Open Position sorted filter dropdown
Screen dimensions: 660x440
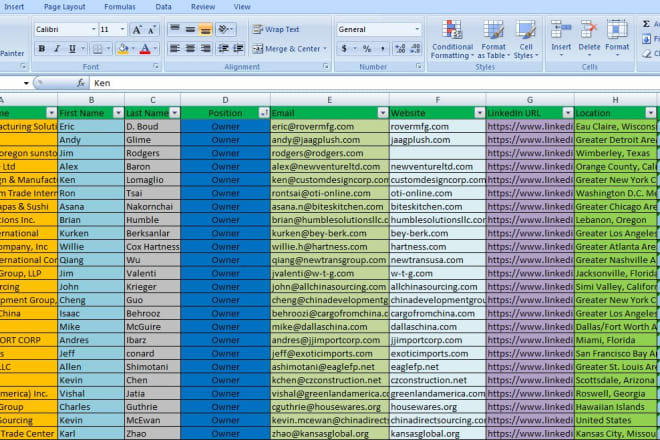click(264, 112)
